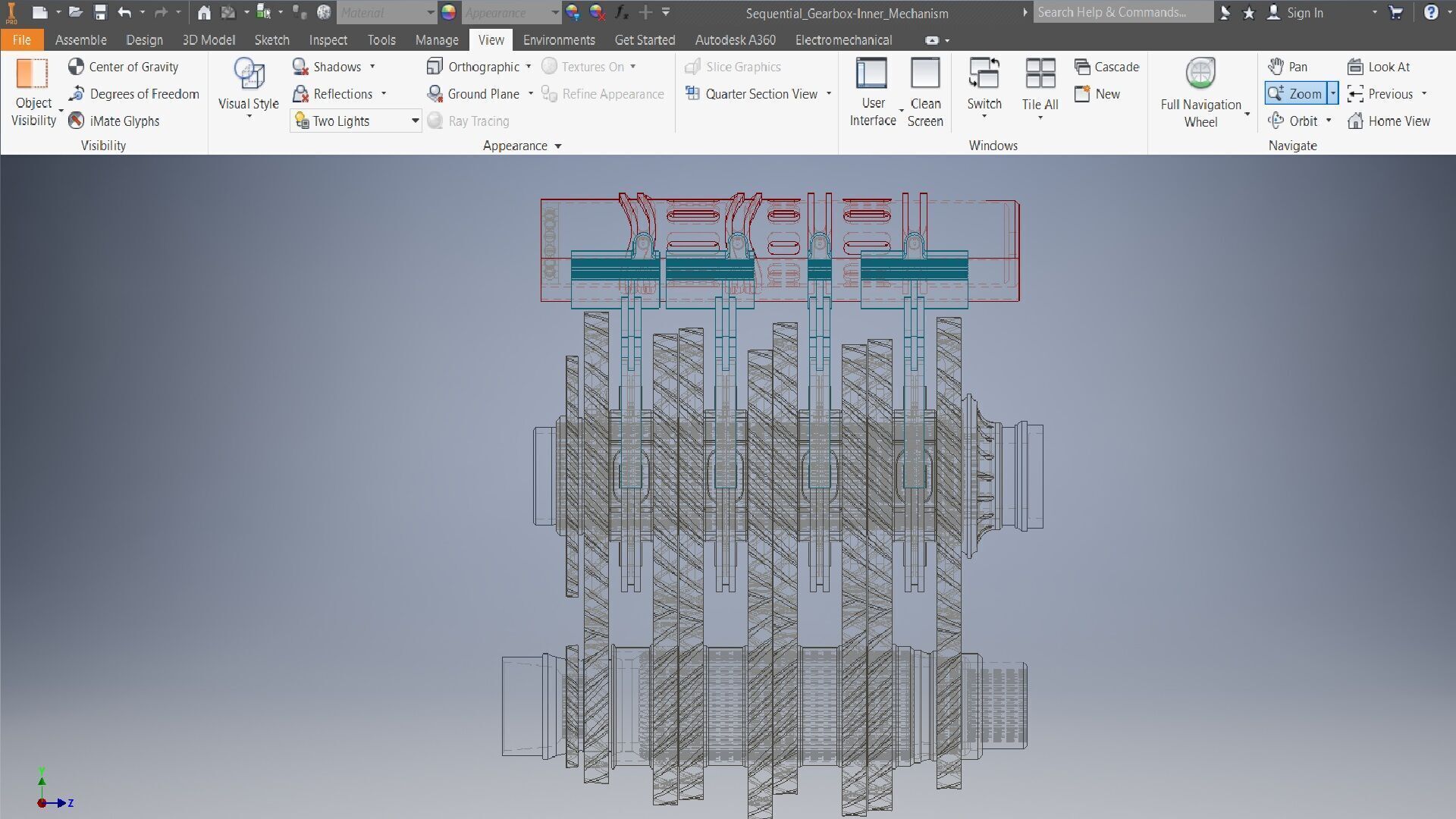Open the File menu
Viewport: 1456px width, 819px height.
(21, 40)
